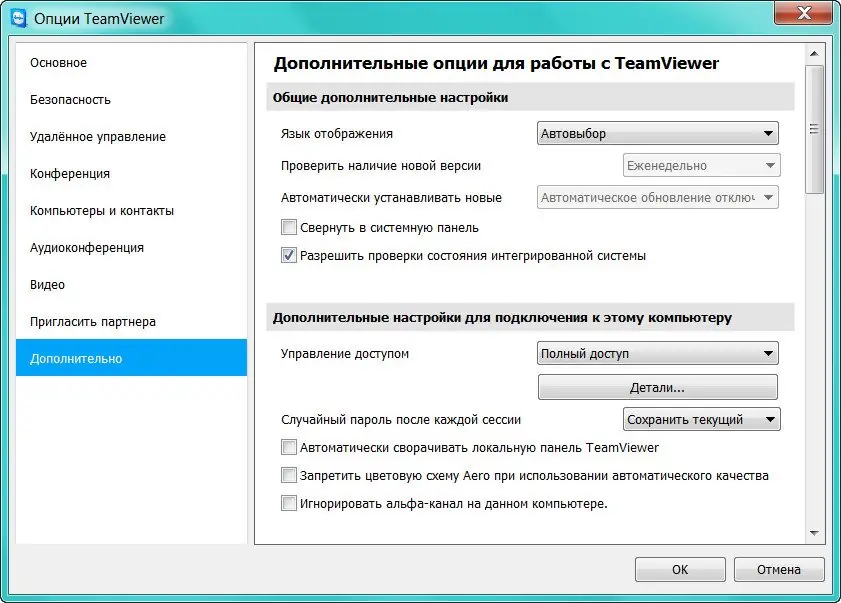Click the Проверить наличие новой версии label
Viewport: 841px width, 603px height.
pos(381,166)
